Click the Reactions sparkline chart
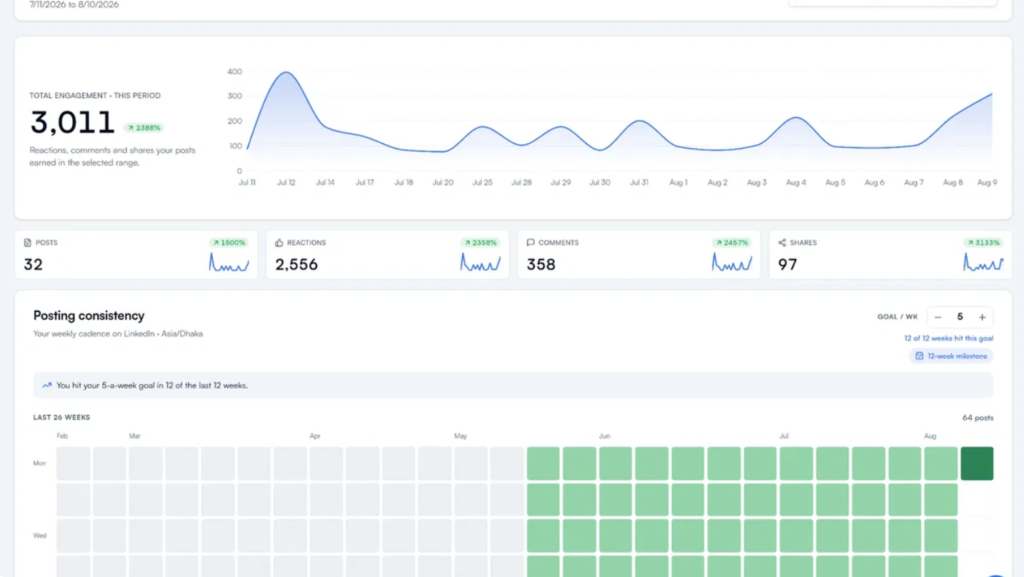This screenshot has height=577, width=1024. click(x=480, y=262)
